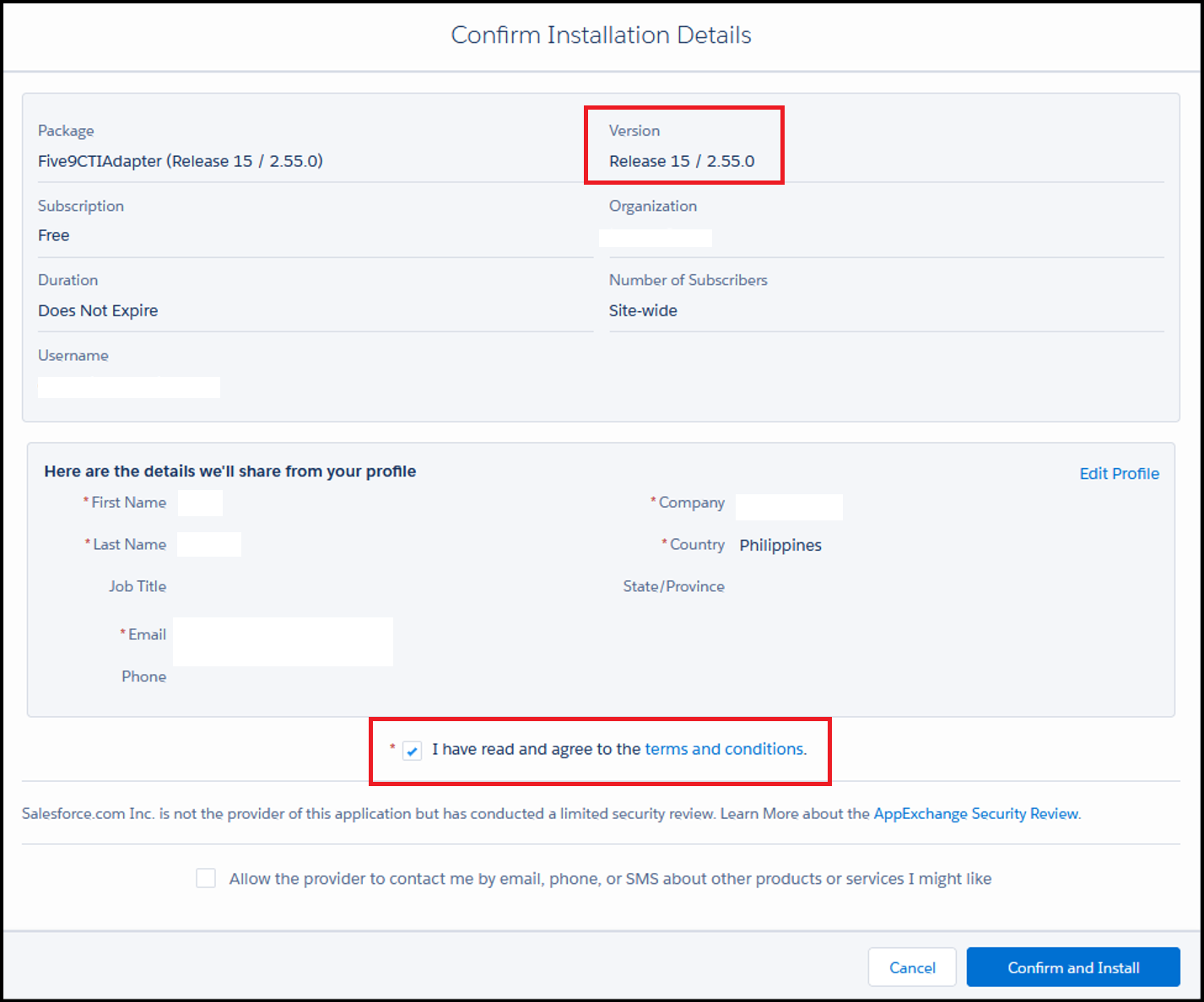This screenshot has height=1002, width=1204.
Task: Click the Confirm and Install button
Action: coord(1073,967)
